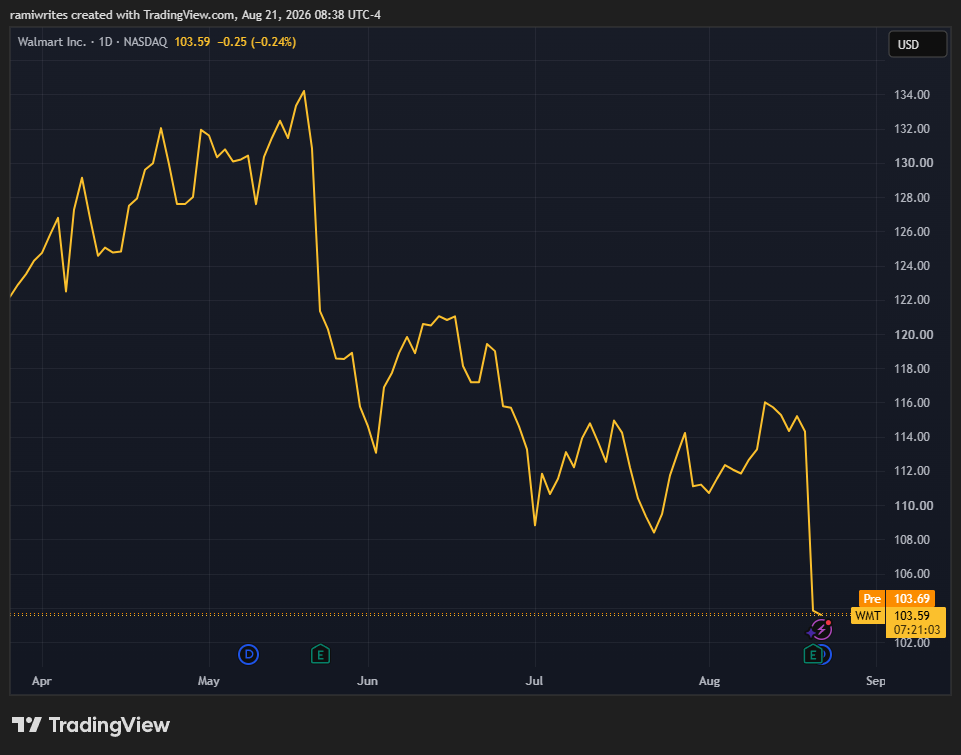Click the bar countdown 07:21:03
Viewport: 961px width, 755px height.
916,630
